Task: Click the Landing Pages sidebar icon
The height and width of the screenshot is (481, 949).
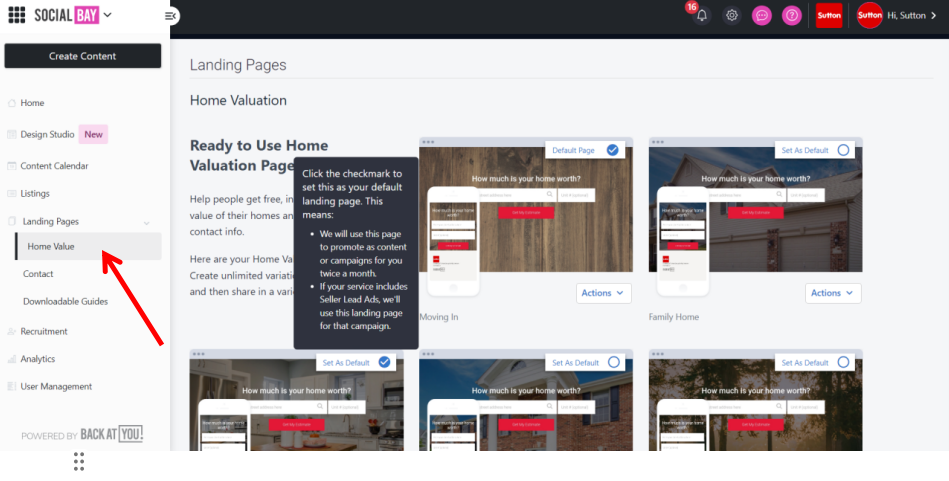Action: coord(11,221)
